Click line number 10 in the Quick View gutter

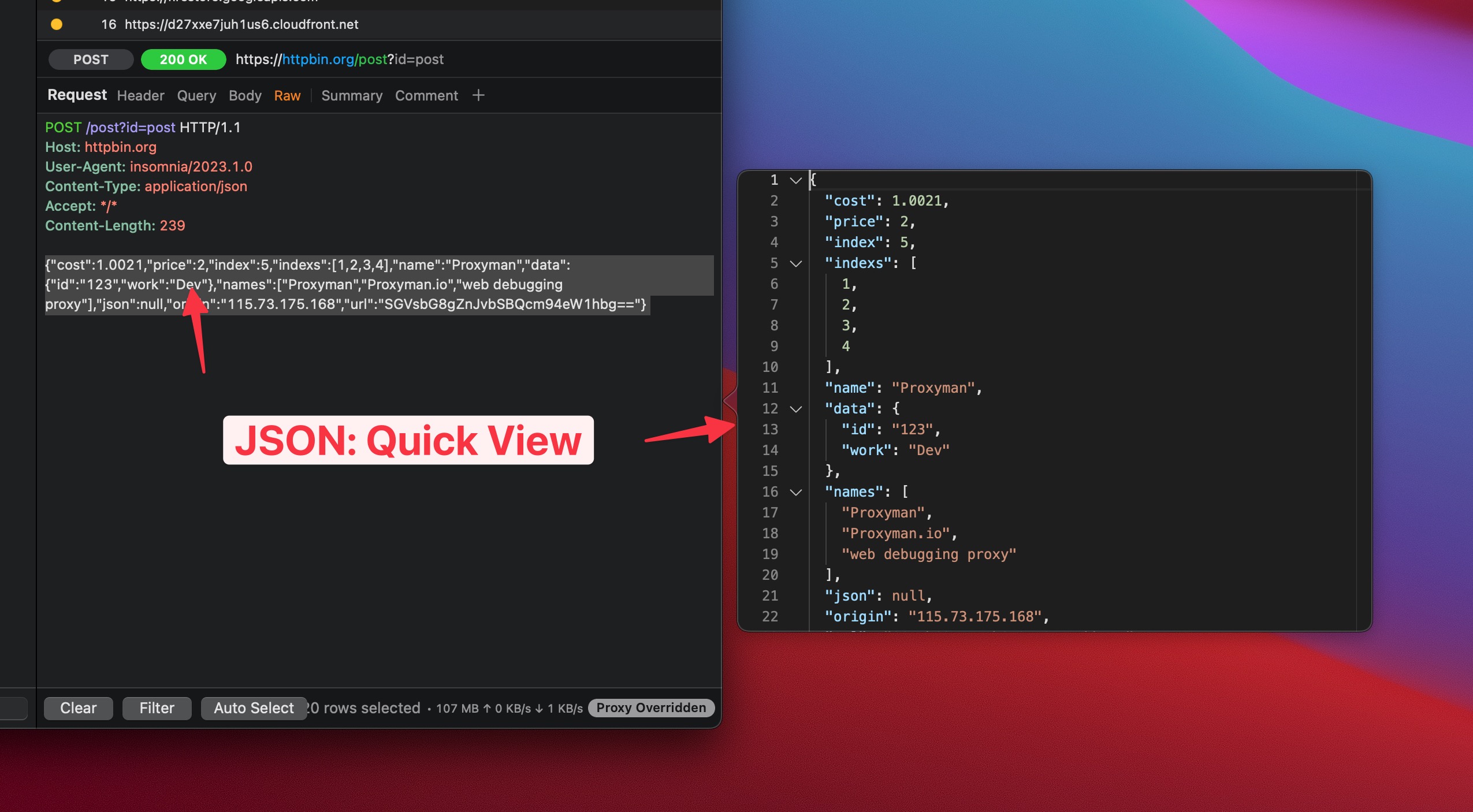(x=770, y=367)
